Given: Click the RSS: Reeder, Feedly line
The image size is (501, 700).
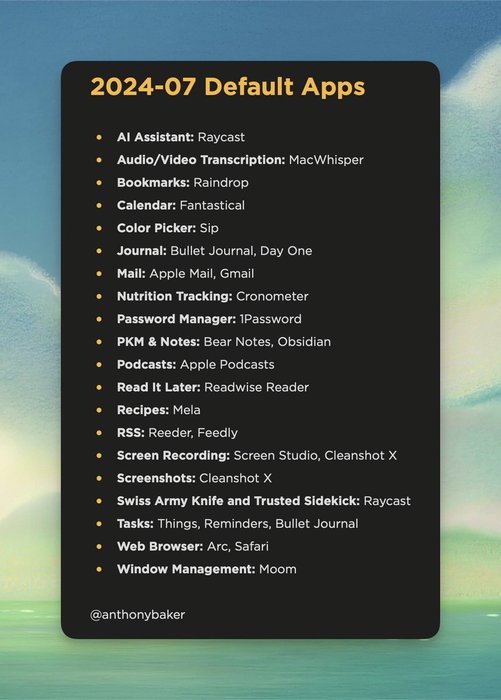Looking at the screenshot, I should tap(177, 433).
